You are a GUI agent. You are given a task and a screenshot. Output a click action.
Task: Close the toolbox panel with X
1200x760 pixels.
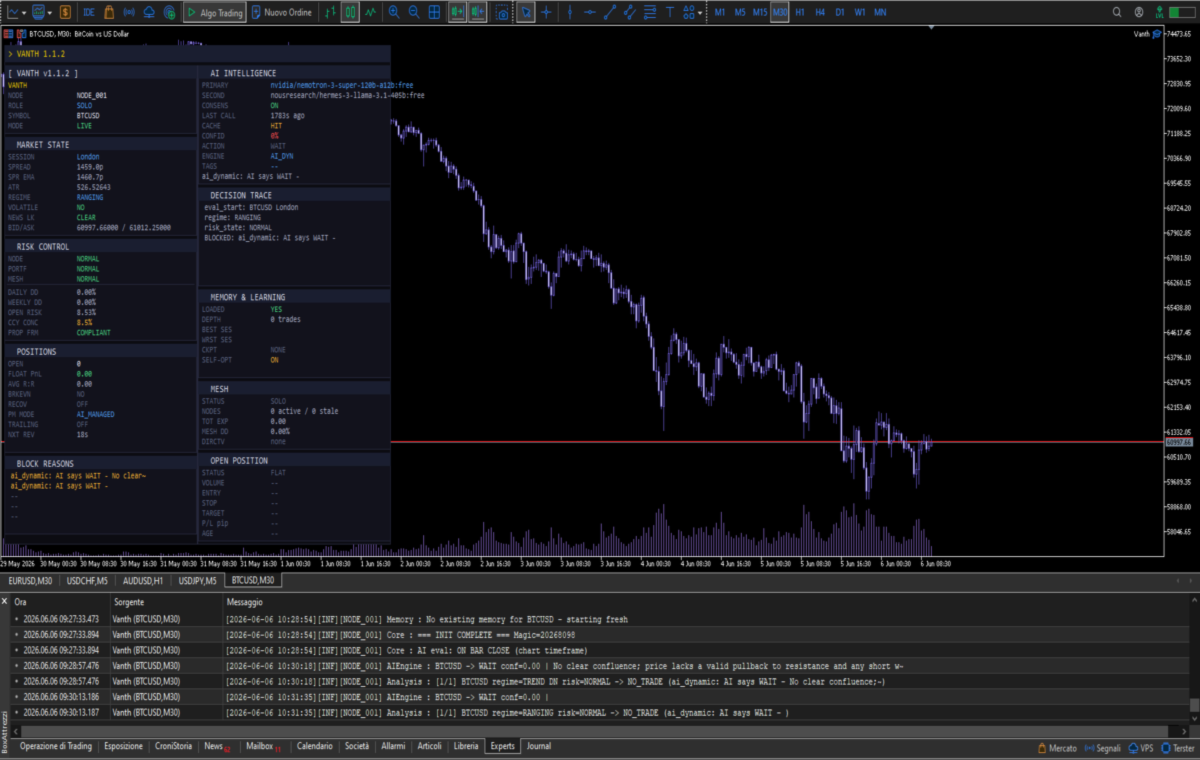click(4, 603)
